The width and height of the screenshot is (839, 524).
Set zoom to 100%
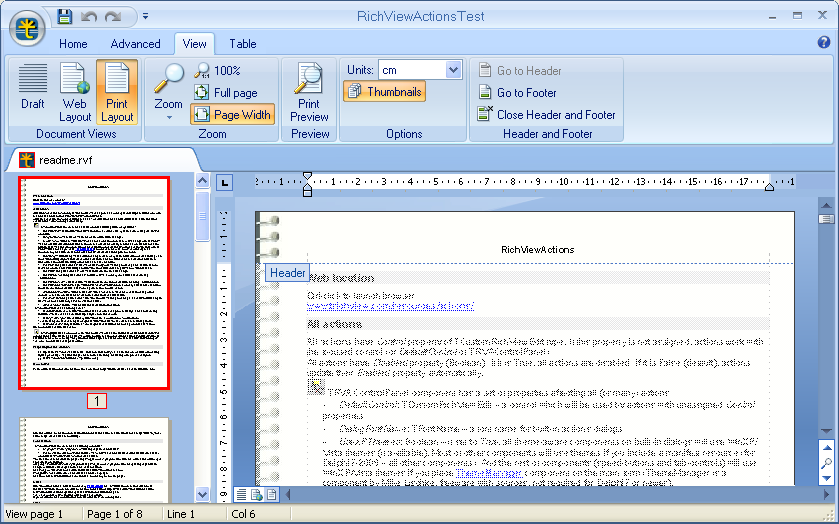pos(217,71)
